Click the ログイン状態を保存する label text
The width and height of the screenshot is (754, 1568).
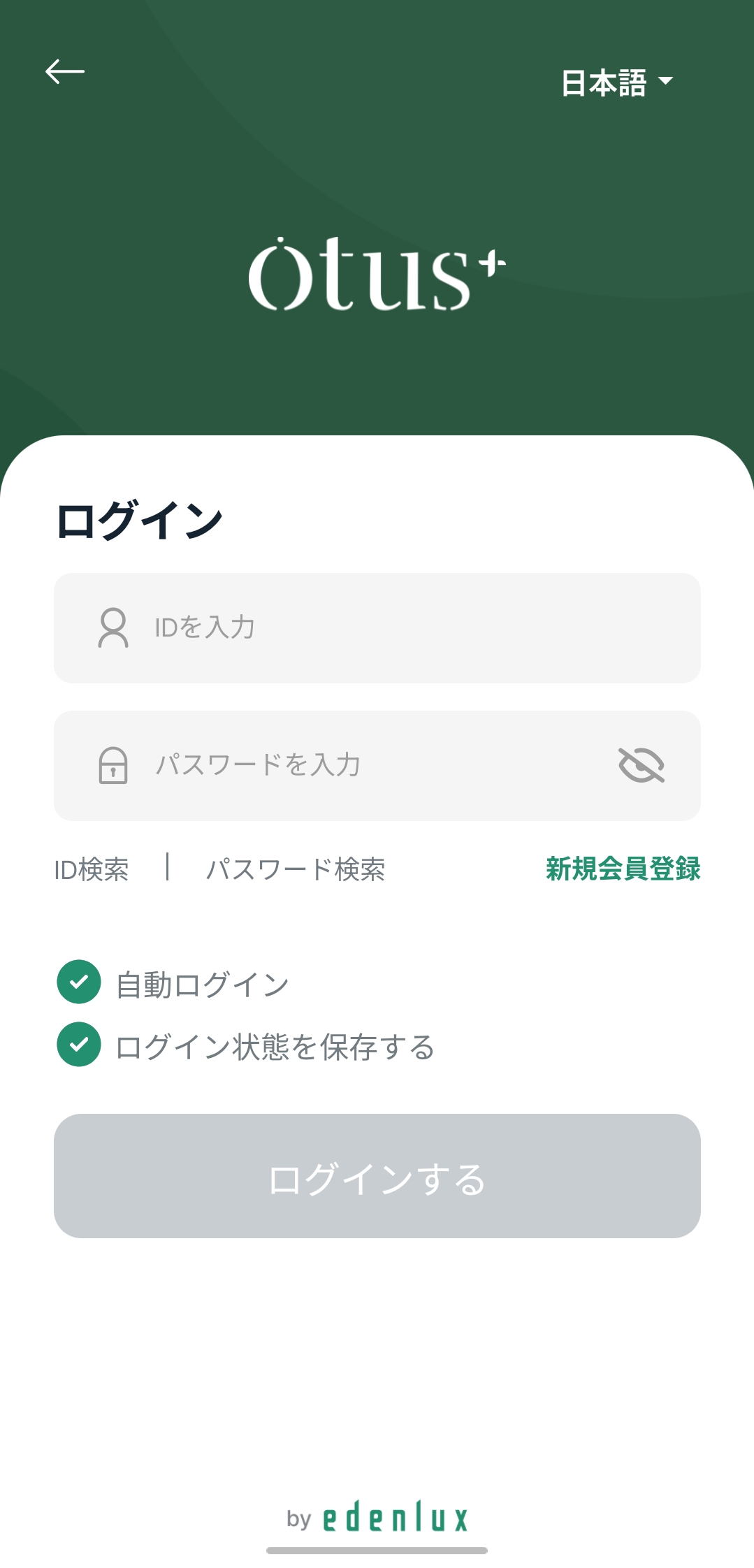[275, 1047]
